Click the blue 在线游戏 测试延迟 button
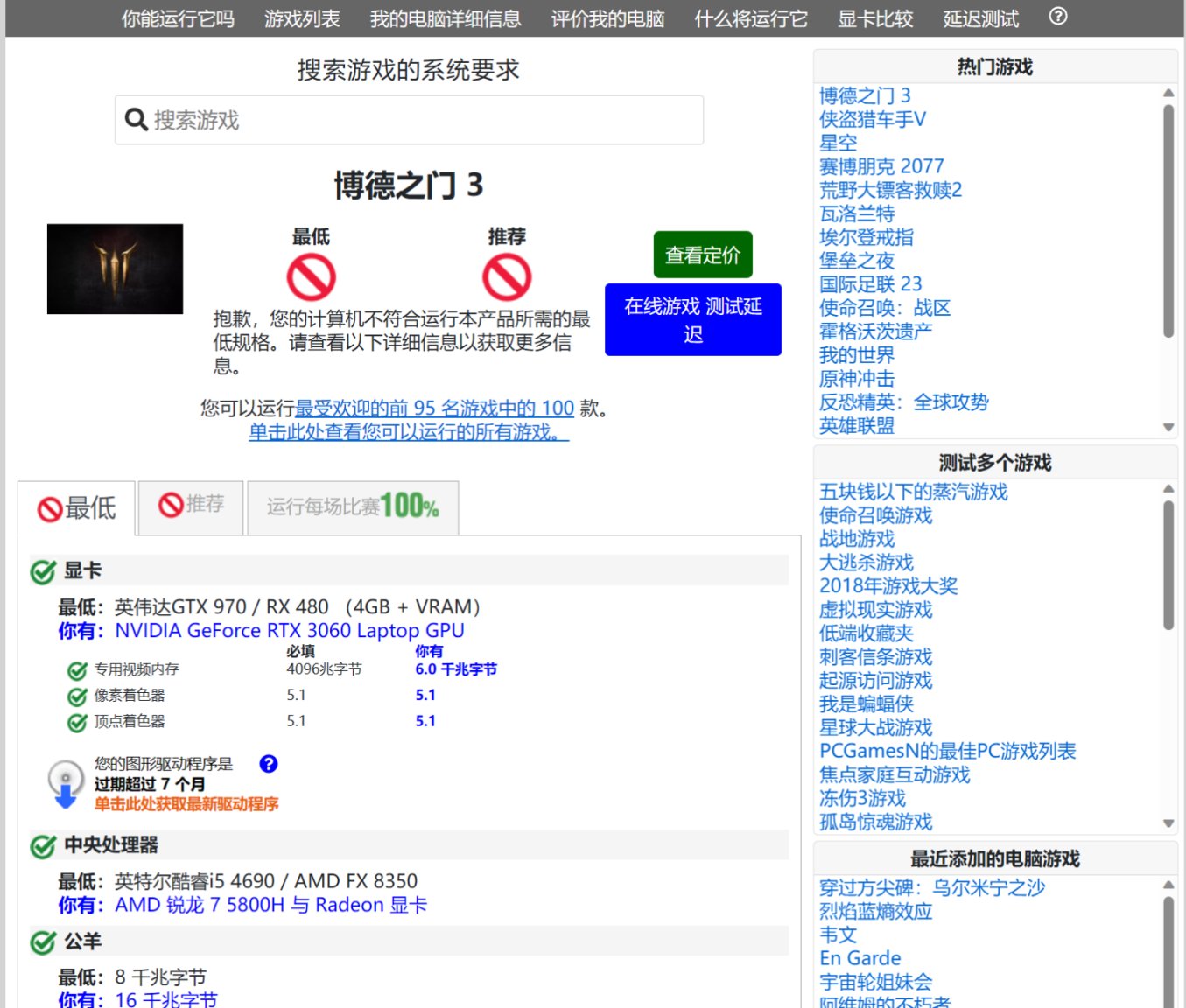This screenshot has height=1008, width=1186. click(693, 319)
